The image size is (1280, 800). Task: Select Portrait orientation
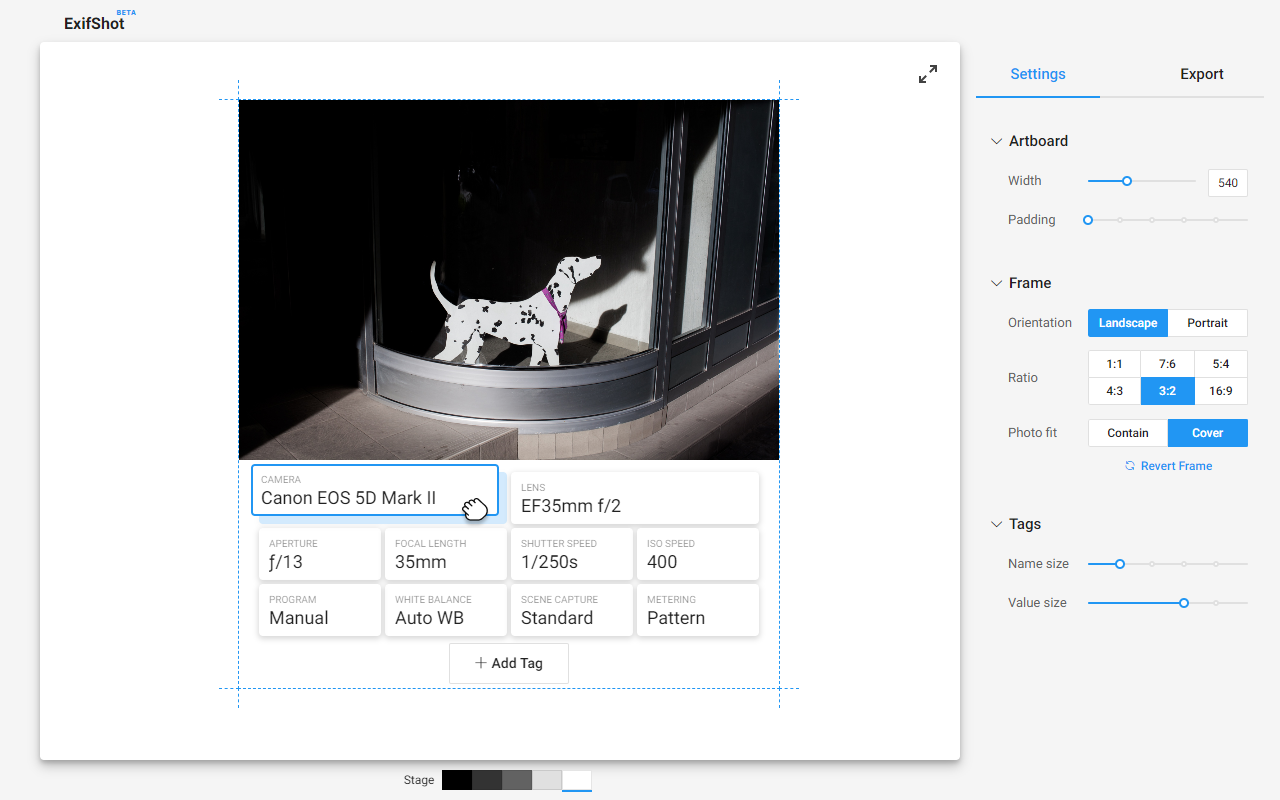[1208, 323]
